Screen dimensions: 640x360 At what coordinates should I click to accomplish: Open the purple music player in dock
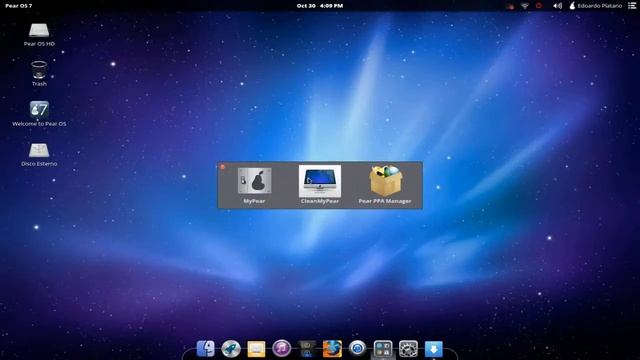[x=282, y=349]
